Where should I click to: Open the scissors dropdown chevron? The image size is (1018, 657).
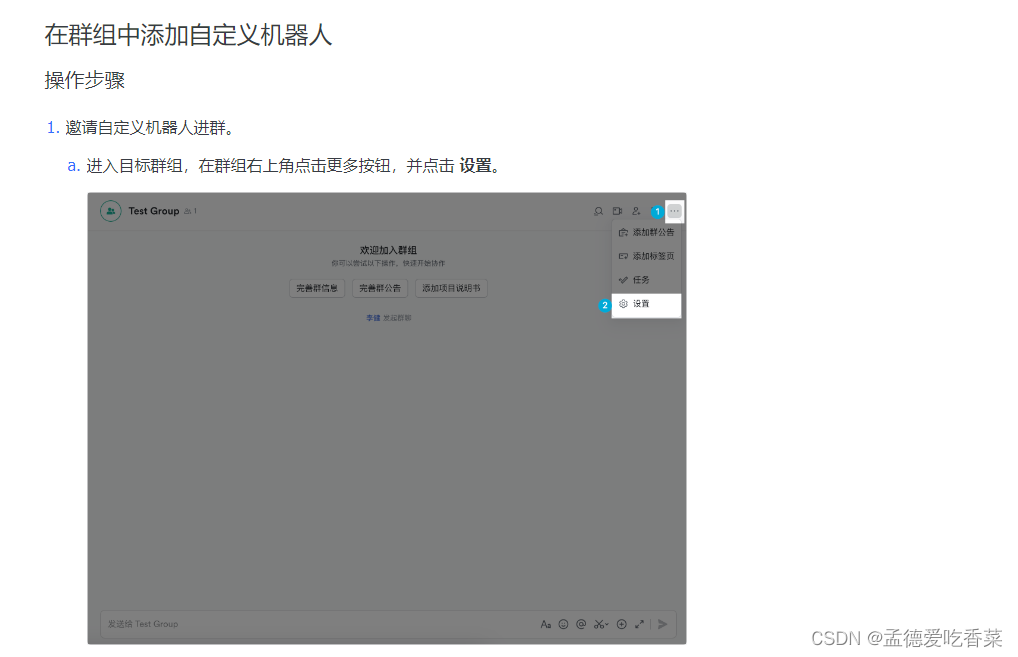tap(607, 622)
